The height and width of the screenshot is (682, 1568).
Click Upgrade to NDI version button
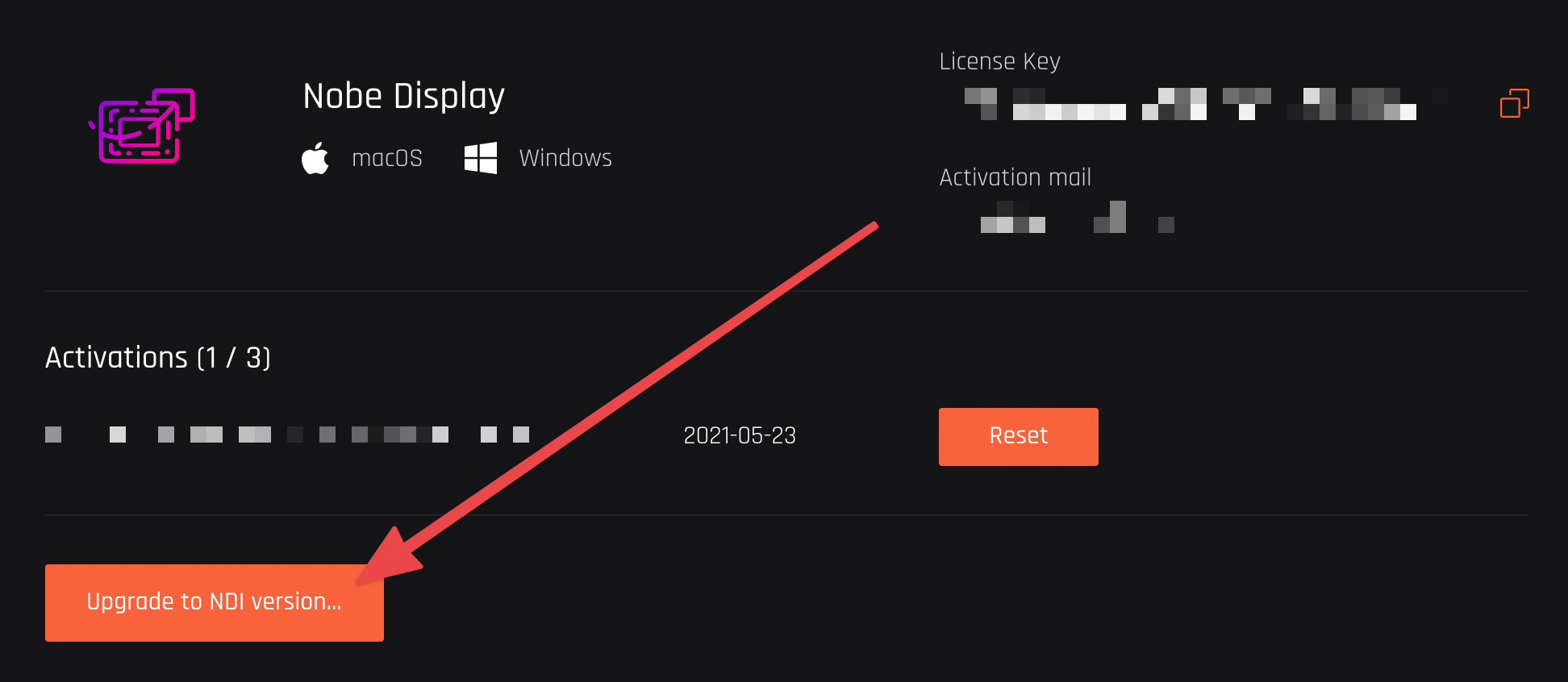point(215,602)
